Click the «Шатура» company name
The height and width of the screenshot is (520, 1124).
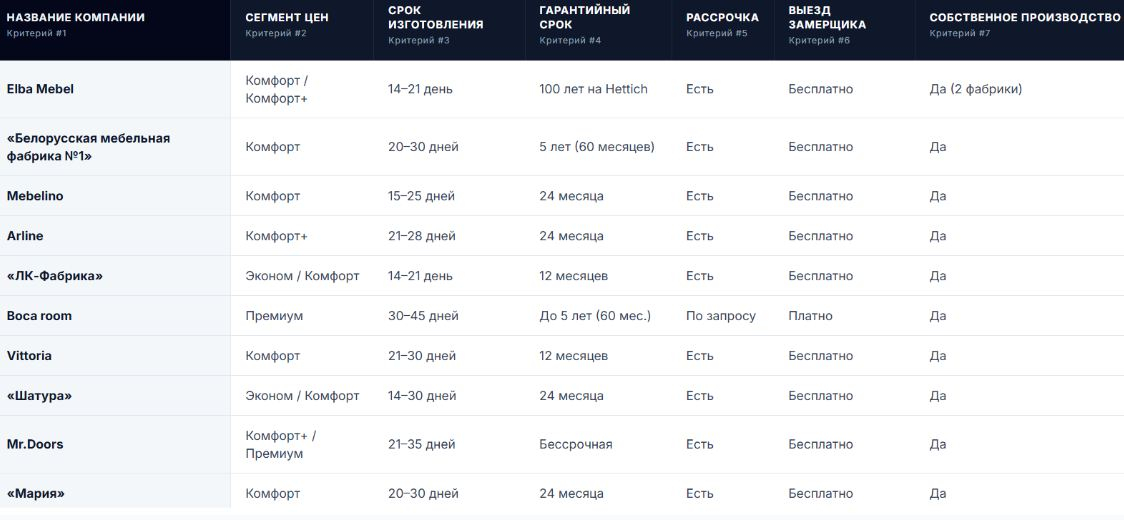coord(39,396)
